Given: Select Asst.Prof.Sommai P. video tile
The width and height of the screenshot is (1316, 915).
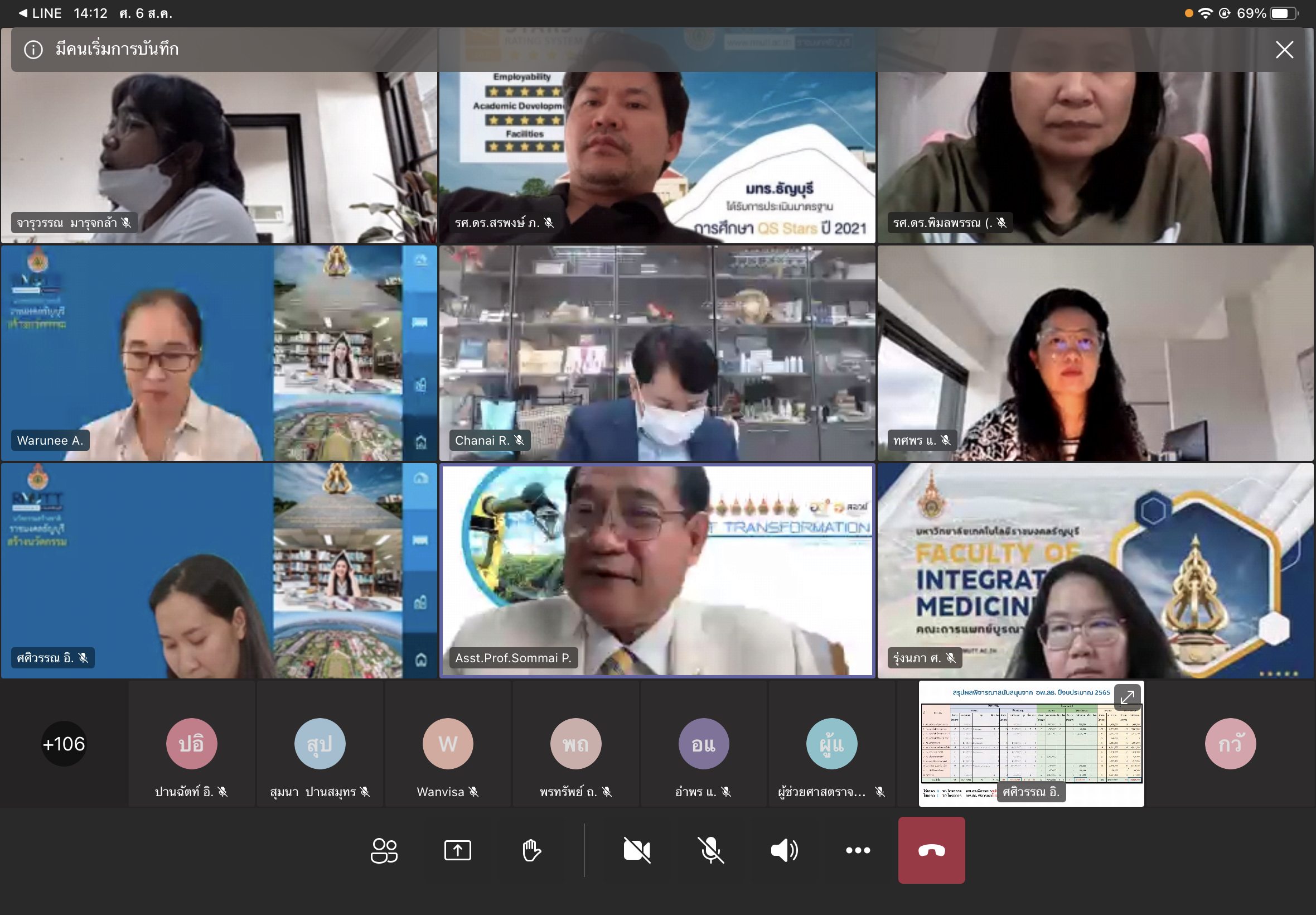Looking at the screenshot, I should pyautogui.click(x=656, y=570).
